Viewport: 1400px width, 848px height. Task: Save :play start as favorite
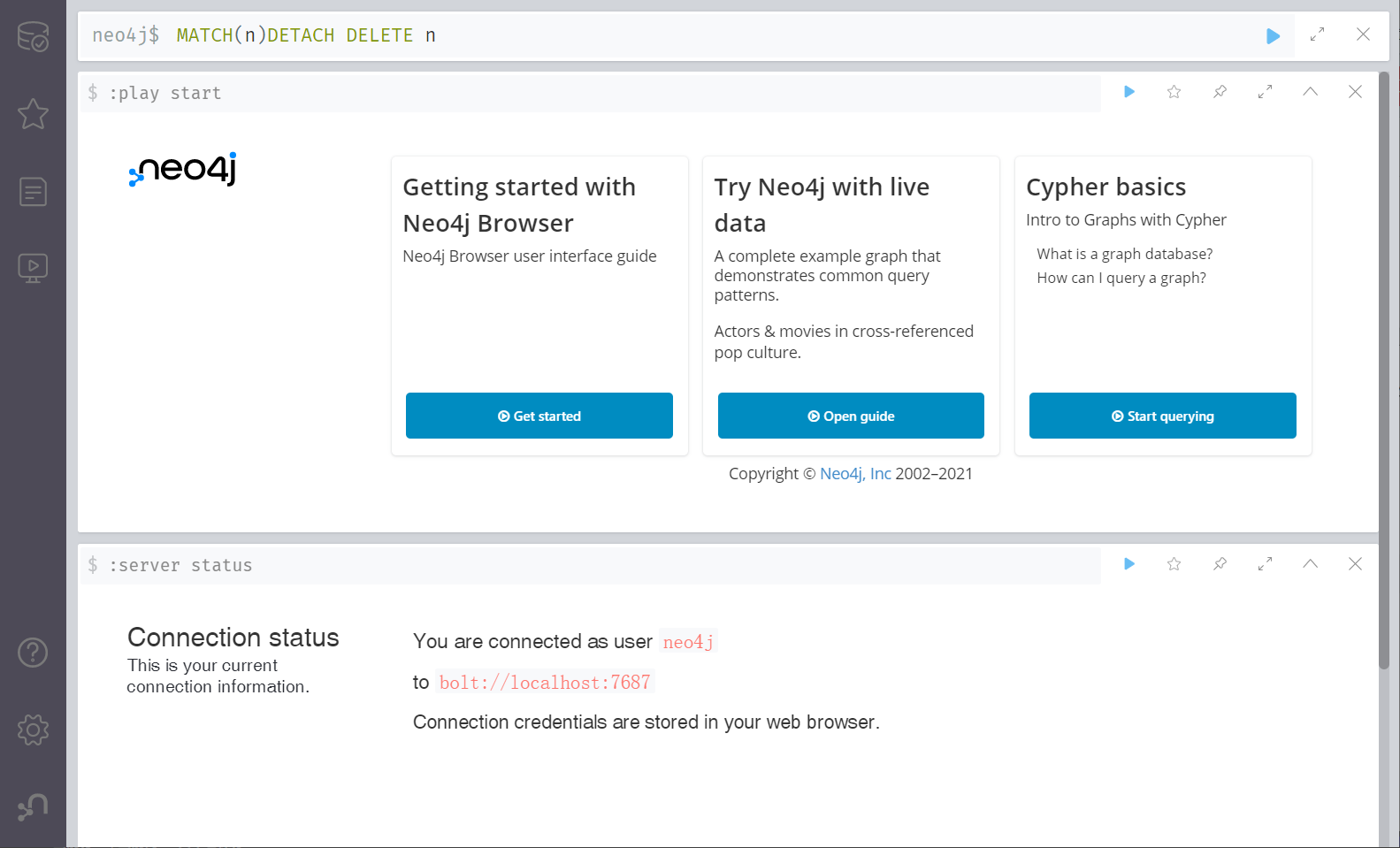pos(1174,91)
